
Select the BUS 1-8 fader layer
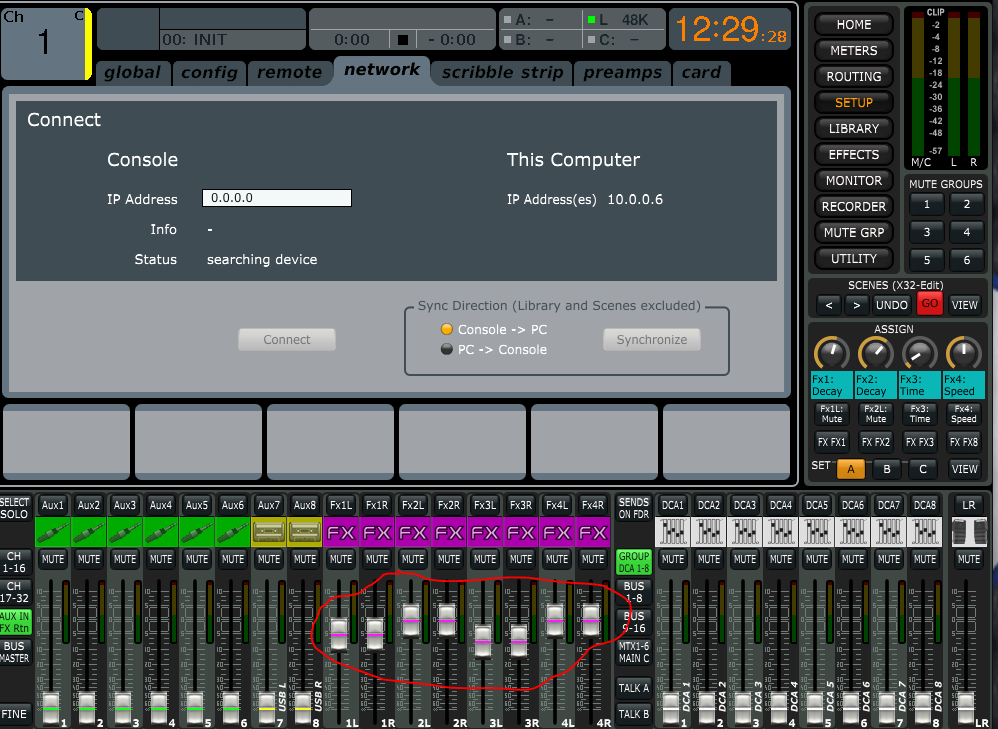[633, 592]
